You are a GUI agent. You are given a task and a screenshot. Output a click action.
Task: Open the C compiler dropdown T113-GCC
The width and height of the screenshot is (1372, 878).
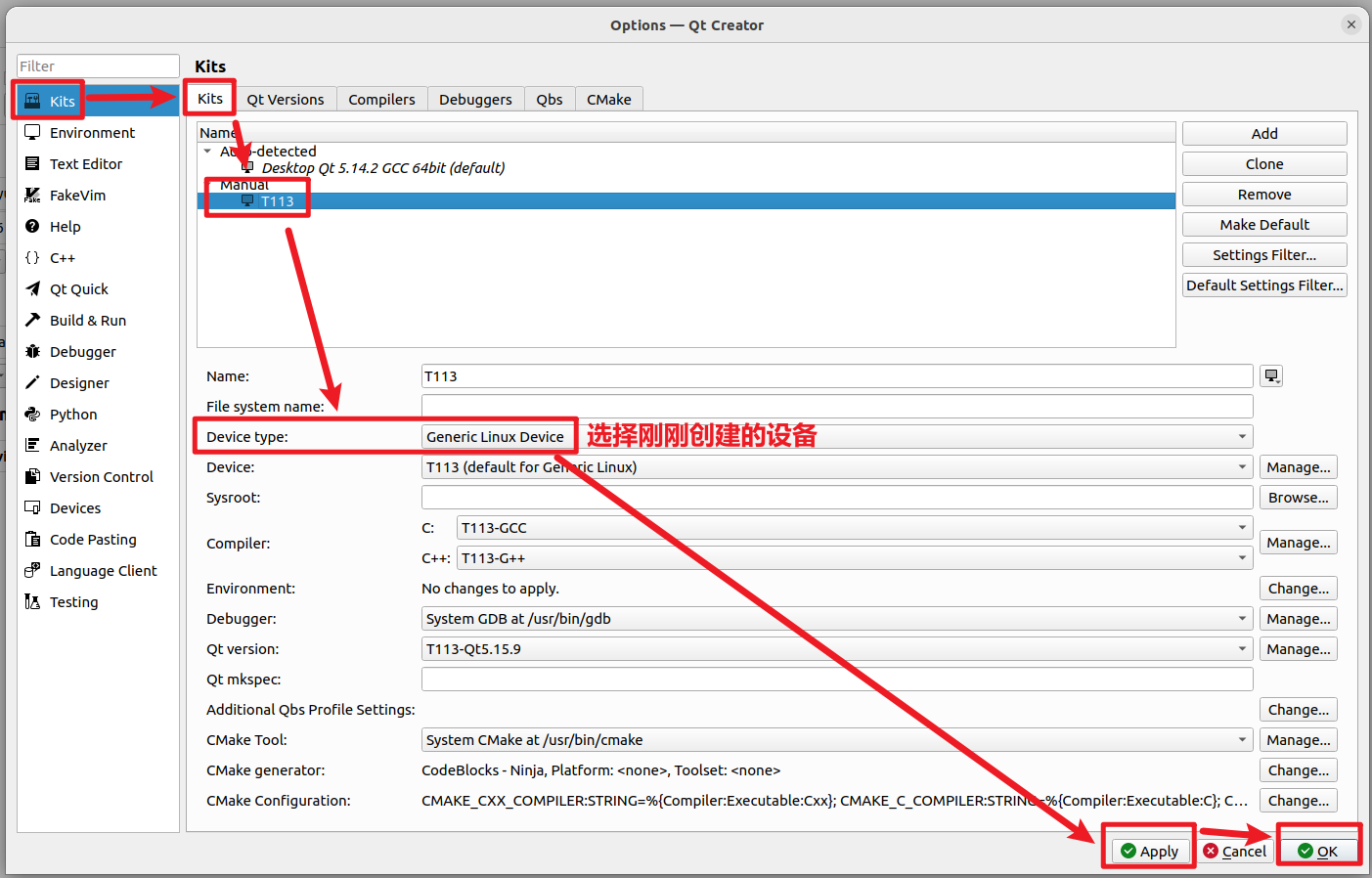(x=855, y=527)
